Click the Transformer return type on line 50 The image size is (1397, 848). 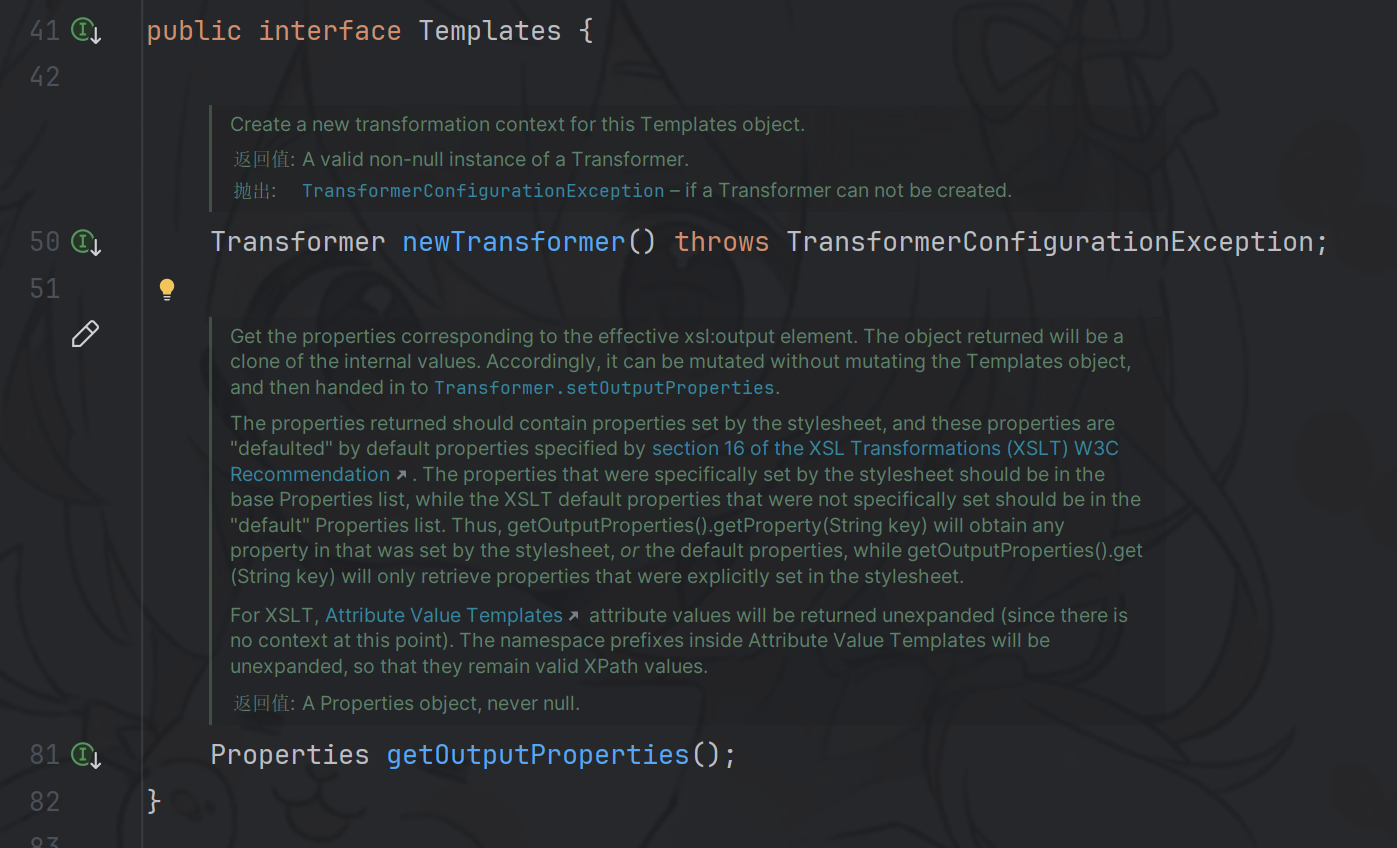click(297, 242)
